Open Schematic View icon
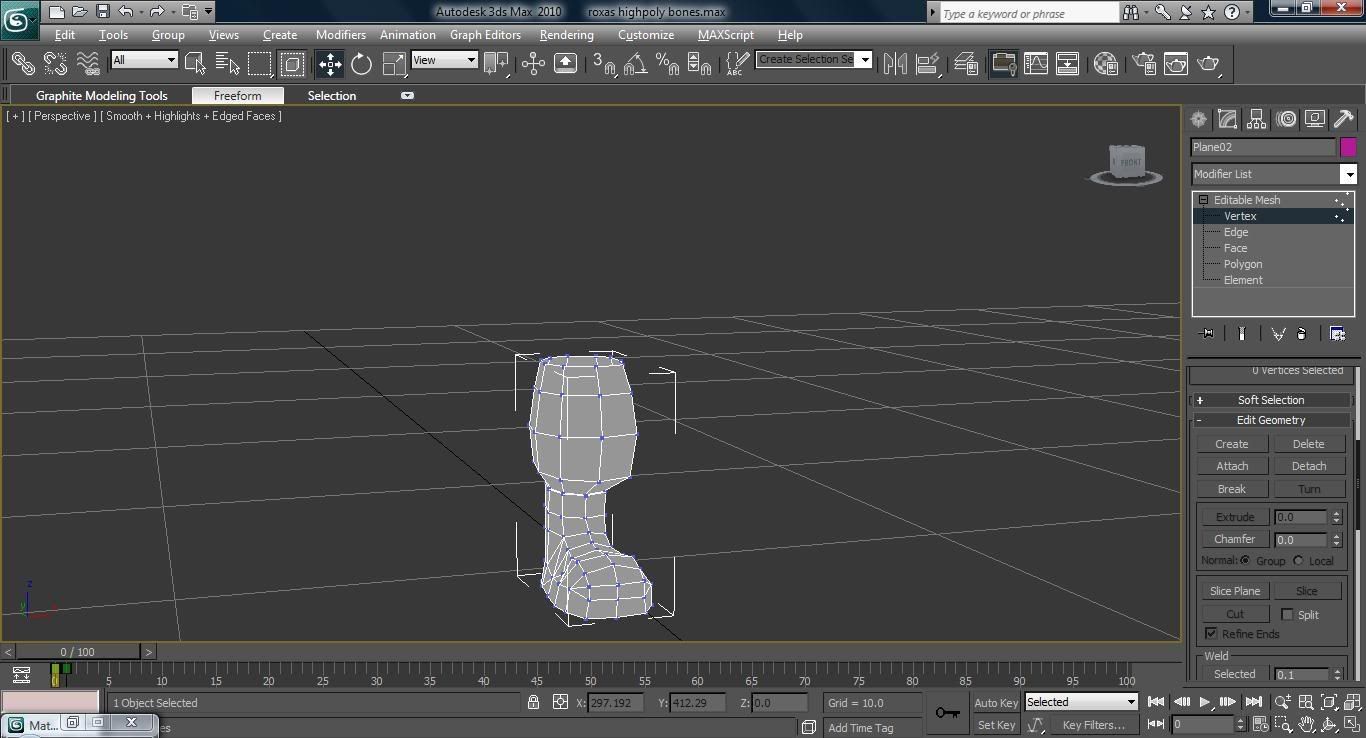This screenshot has height=738, width=1366. 1068,64
